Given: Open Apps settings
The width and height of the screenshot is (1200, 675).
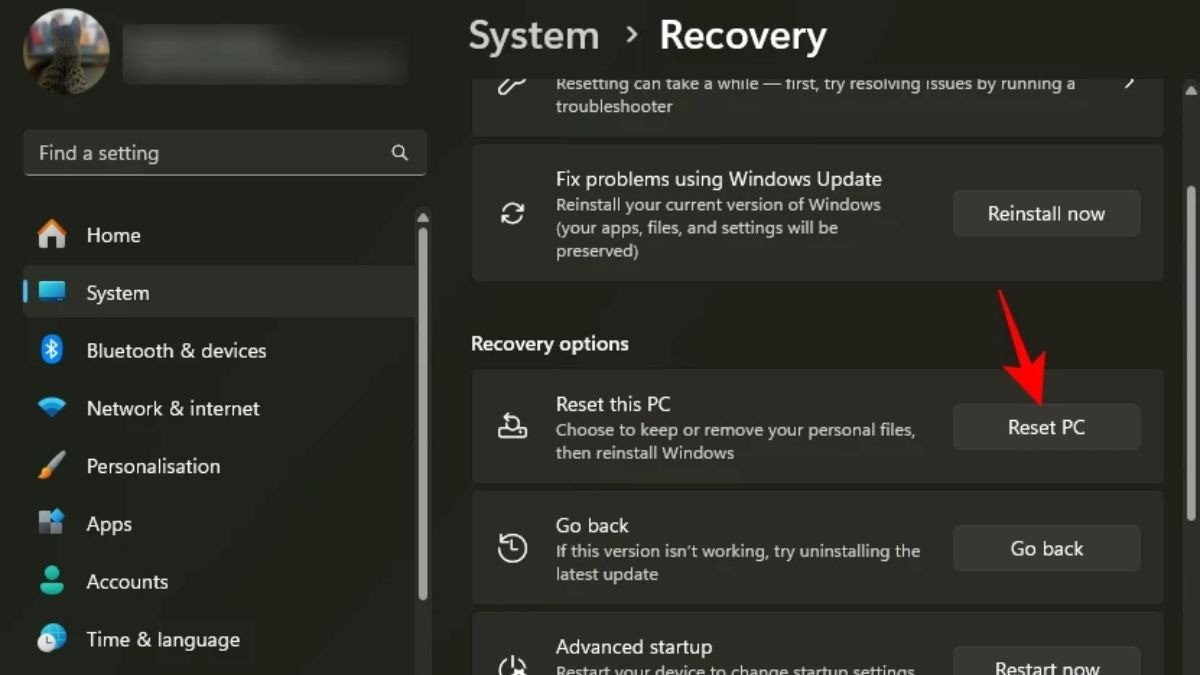Looking at the screenshot, I should pos(109,523).
